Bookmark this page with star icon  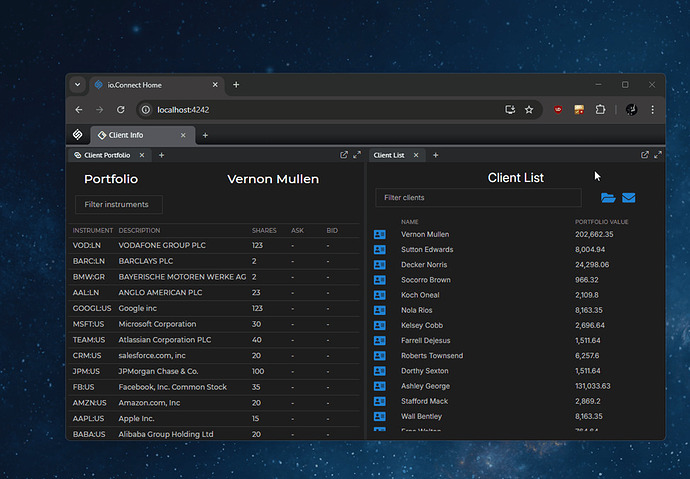click(x=528, y=109)
